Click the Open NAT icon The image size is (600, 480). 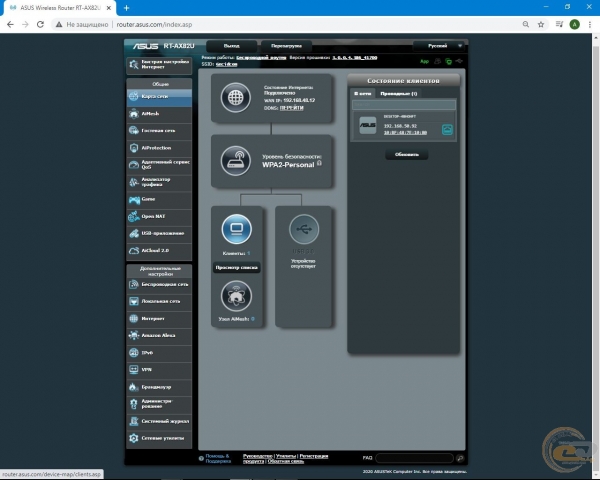pos(134,216)
